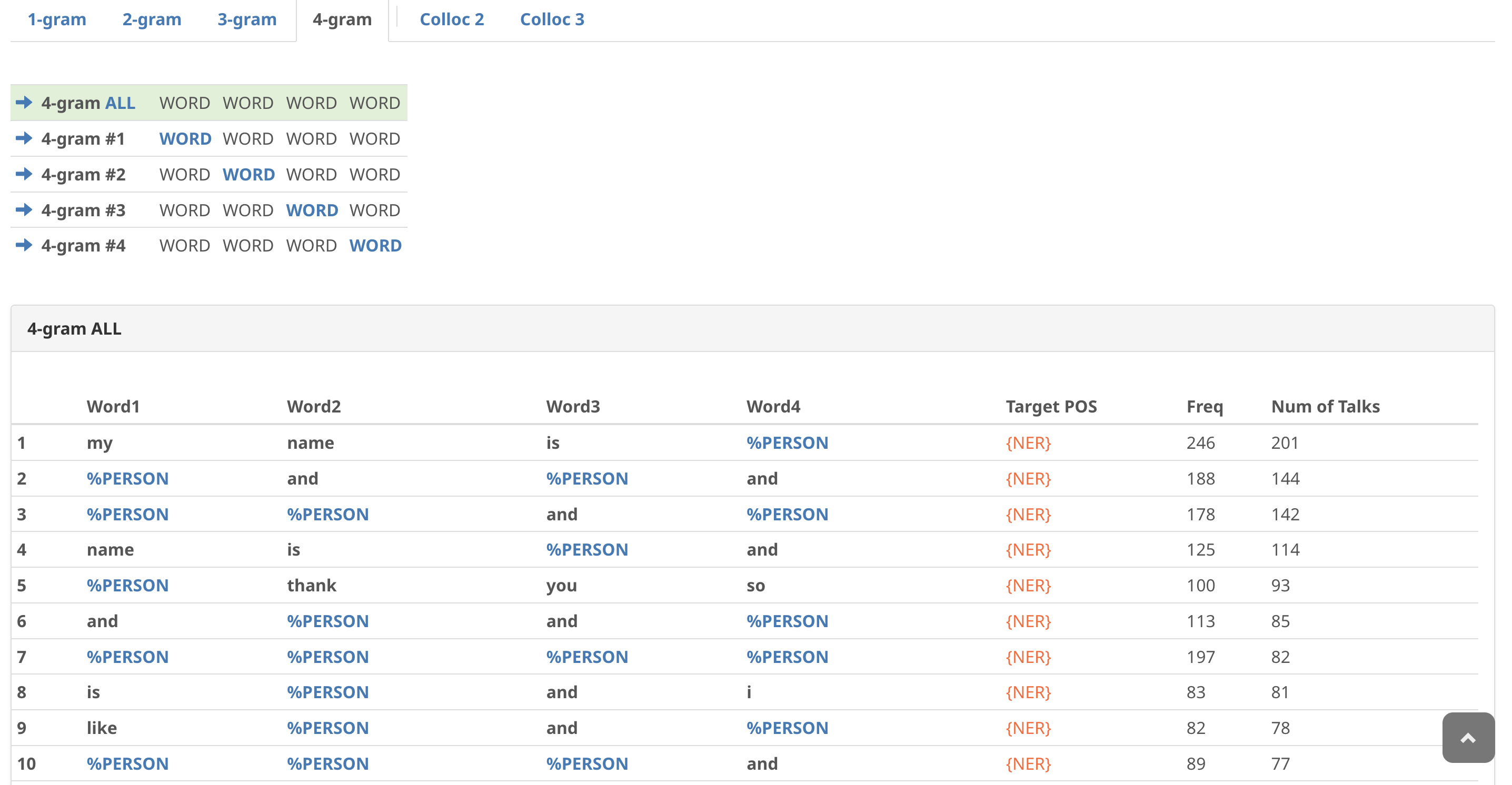Click the arrow icon beside 4-gram #3
The width and height of the screenshot is (1512, 785).
click(x=25, y=209)
